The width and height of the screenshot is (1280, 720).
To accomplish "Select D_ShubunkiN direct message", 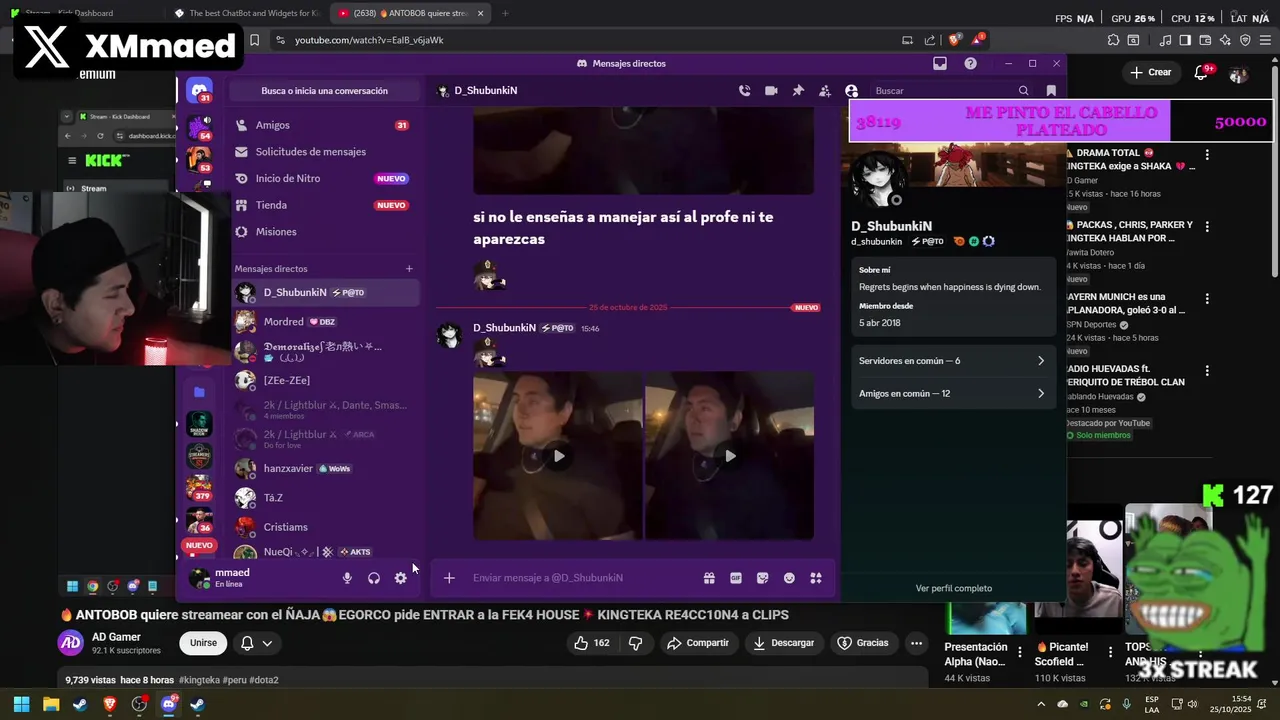I will coord(324,293).
